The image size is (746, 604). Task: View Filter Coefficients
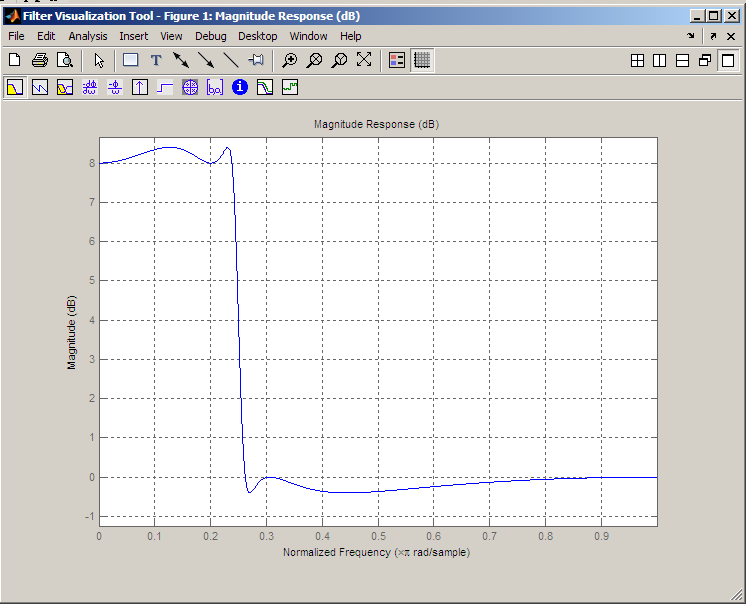(215, 87)
